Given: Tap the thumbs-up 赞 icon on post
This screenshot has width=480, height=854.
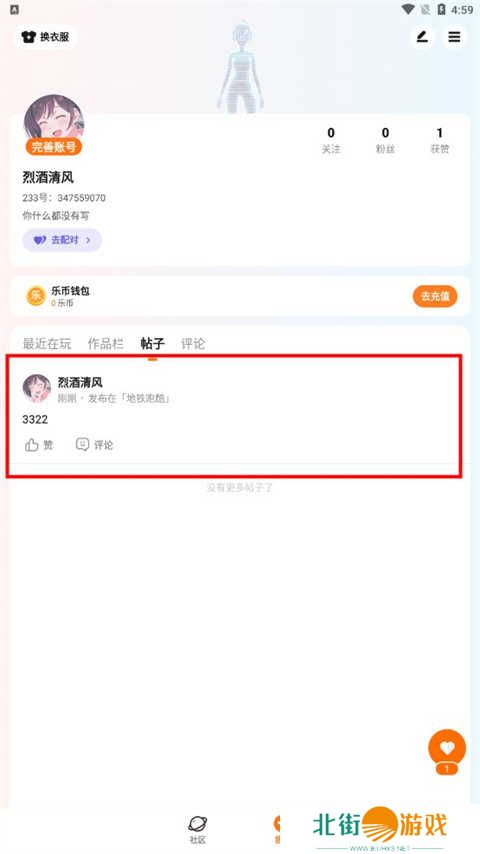Looking at the screenshot, I should tap(32, 445).
